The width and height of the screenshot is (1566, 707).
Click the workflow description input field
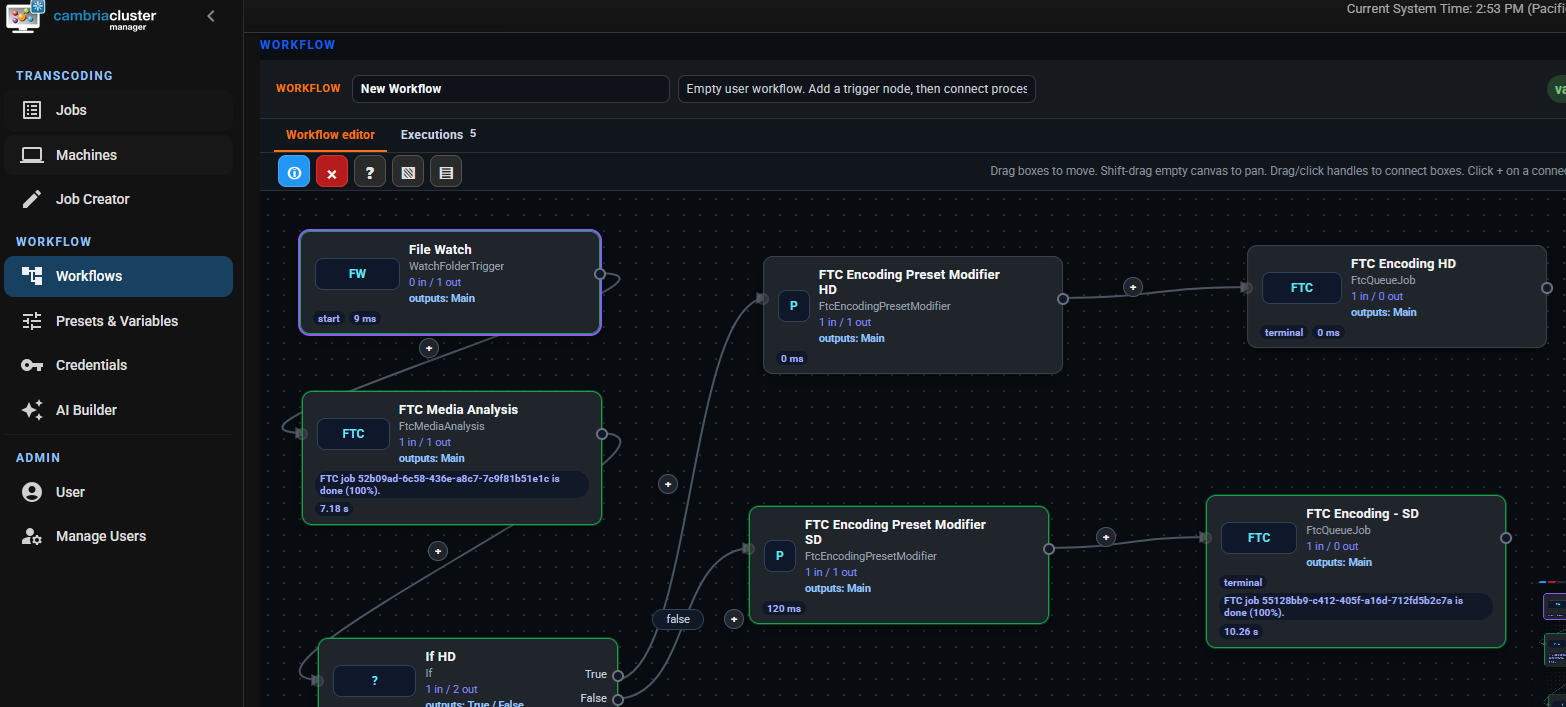(857, 89)
